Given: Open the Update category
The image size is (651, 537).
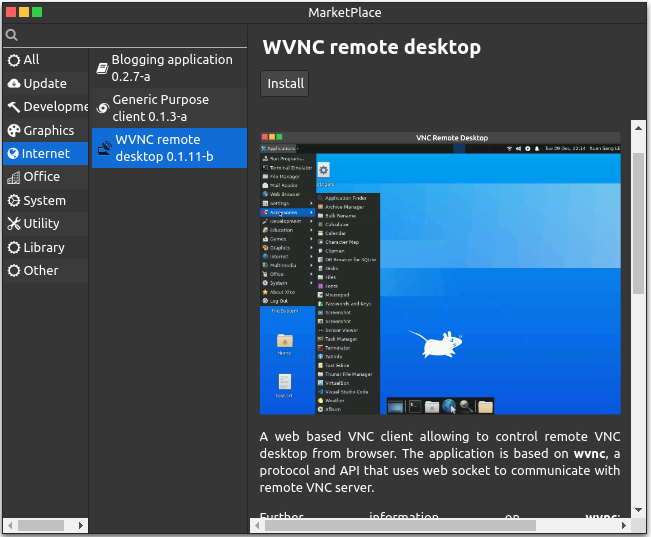Looking at the screenshot, I should coord(45,84).
